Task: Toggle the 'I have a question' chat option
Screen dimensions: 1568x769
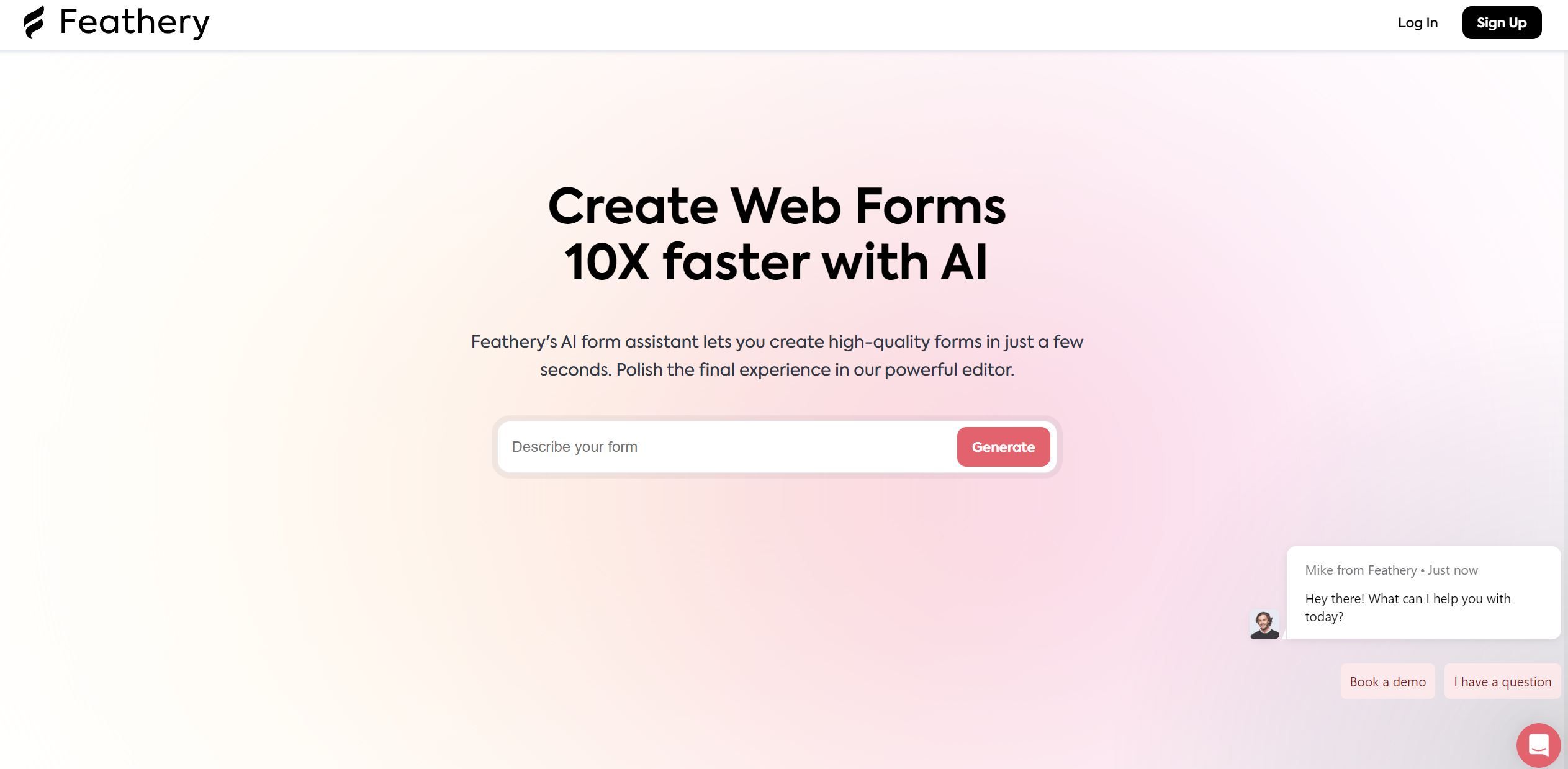Action: pos(1503,681)
